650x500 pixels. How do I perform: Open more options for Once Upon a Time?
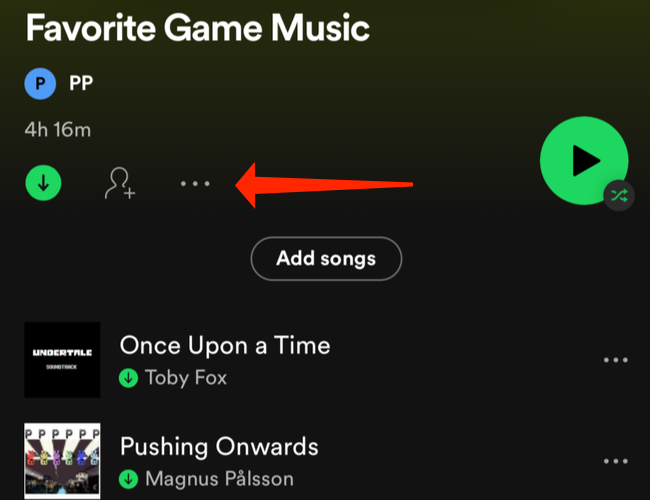[615, 360]
